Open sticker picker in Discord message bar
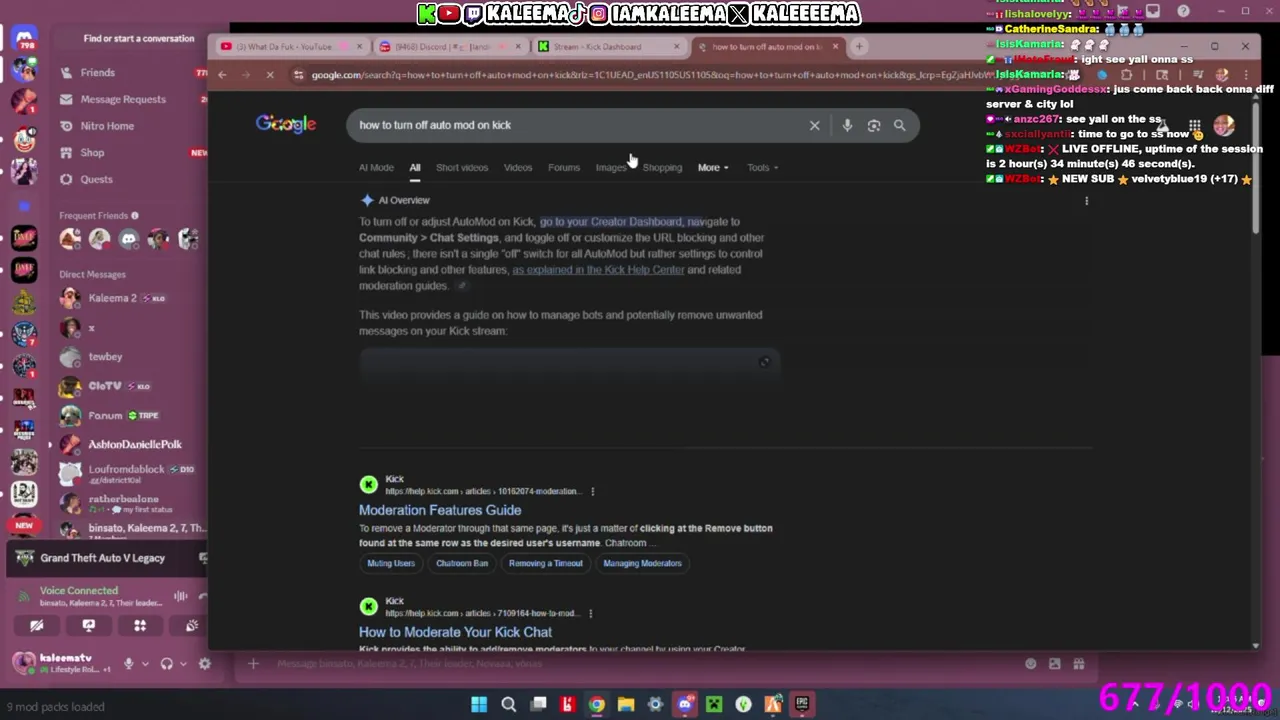Image resolution: width=1280 pixels, height=720 pixels. 1054,664
